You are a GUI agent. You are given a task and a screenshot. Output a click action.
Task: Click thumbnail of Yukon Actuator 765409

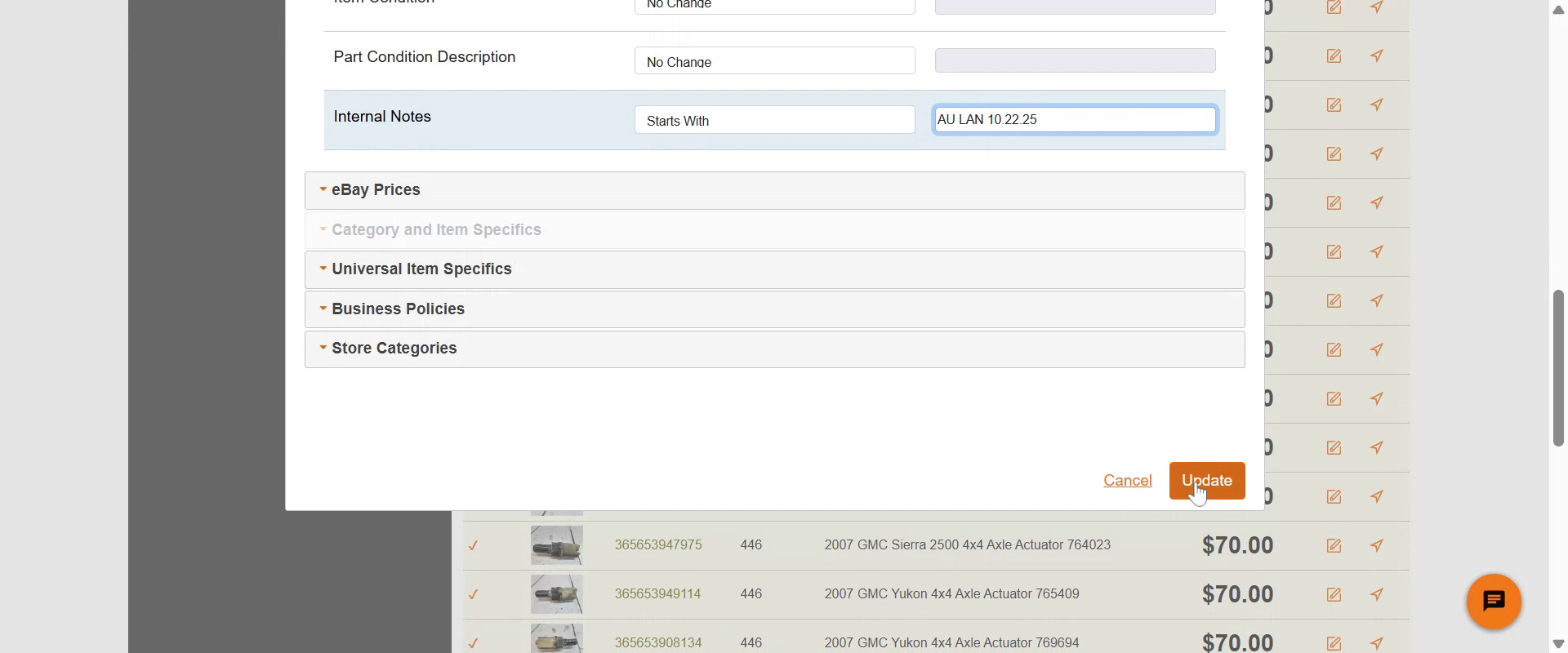pos(557,594)
